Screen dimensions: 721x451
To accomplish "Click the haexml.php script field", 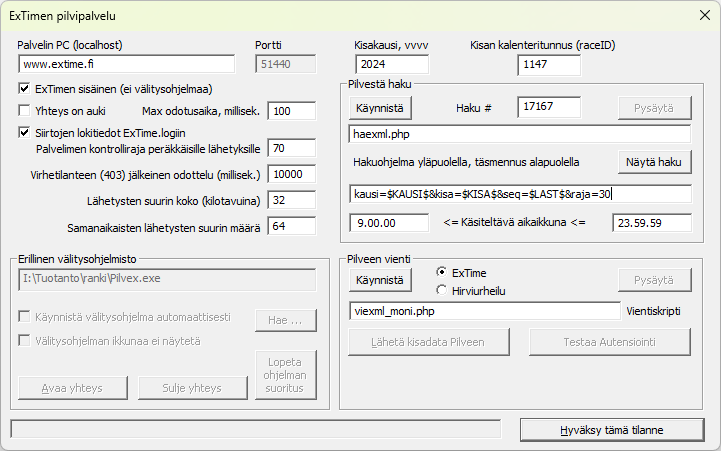I will [x=519, y=134].
